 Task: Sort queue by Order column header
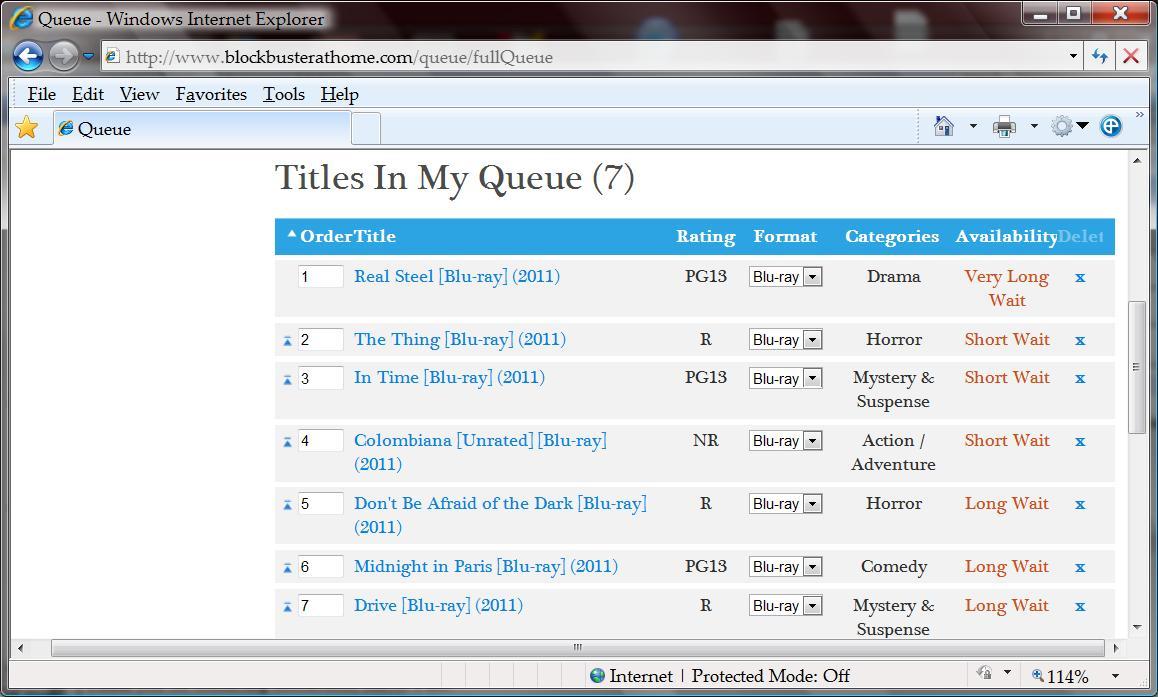click(326, 236)
